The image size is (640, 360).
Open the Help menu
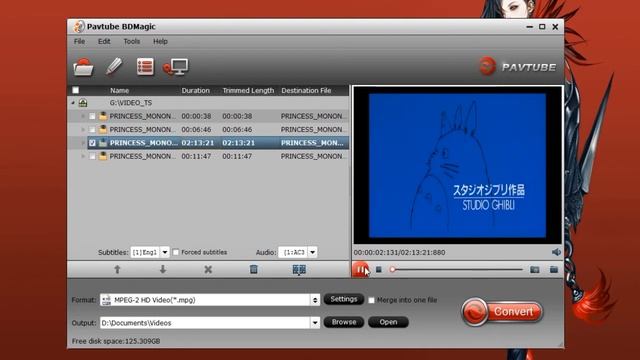point(160,41)
